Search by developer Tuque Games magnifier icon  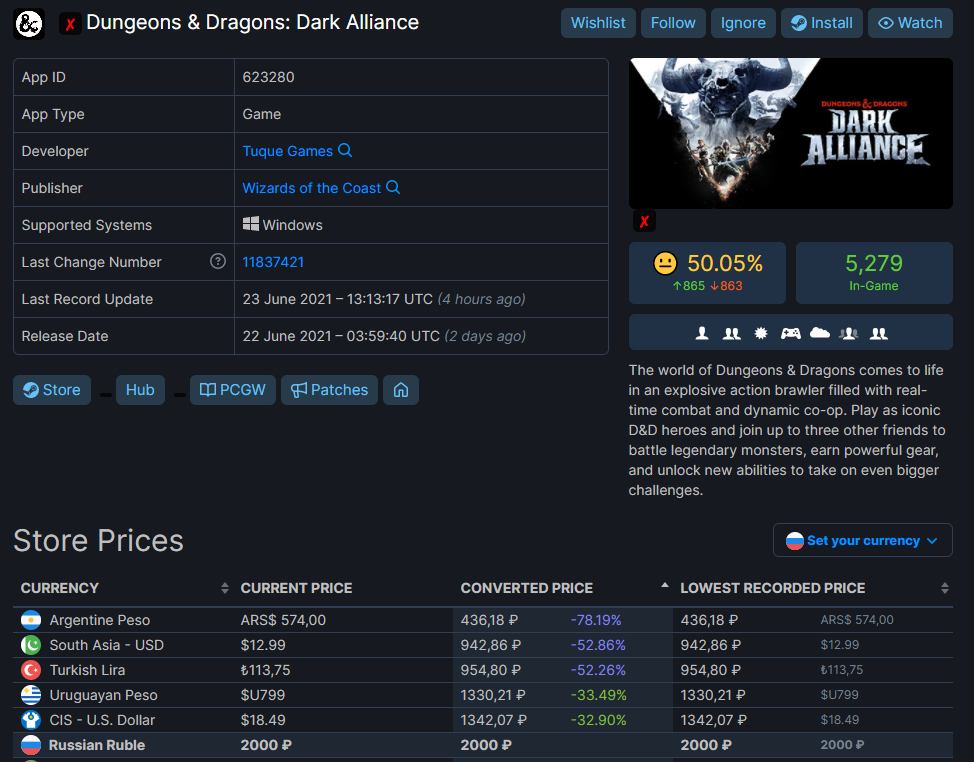click(345, 150)
